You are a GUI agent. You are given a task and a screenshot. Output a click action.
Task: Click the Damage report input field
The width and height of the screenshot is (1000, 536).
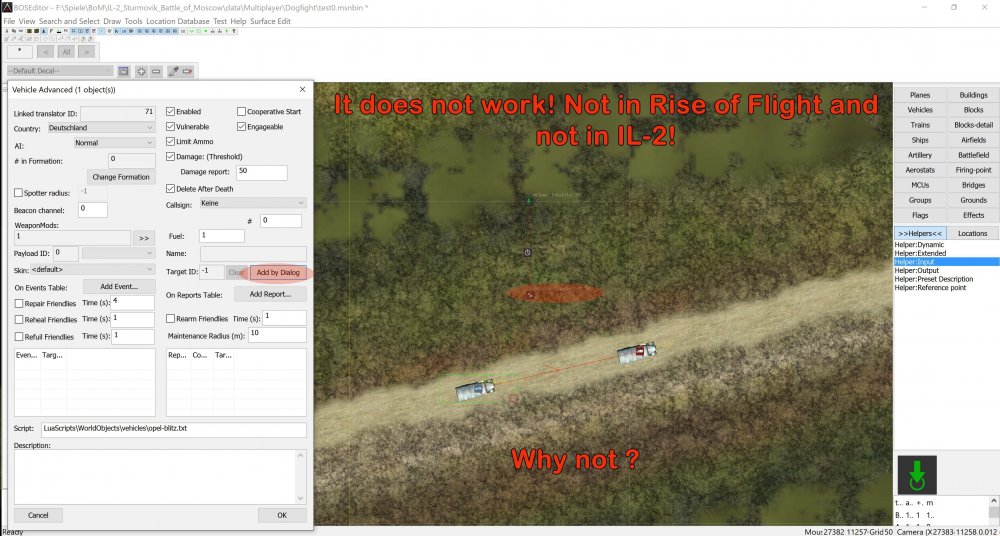tap(262, 172)
